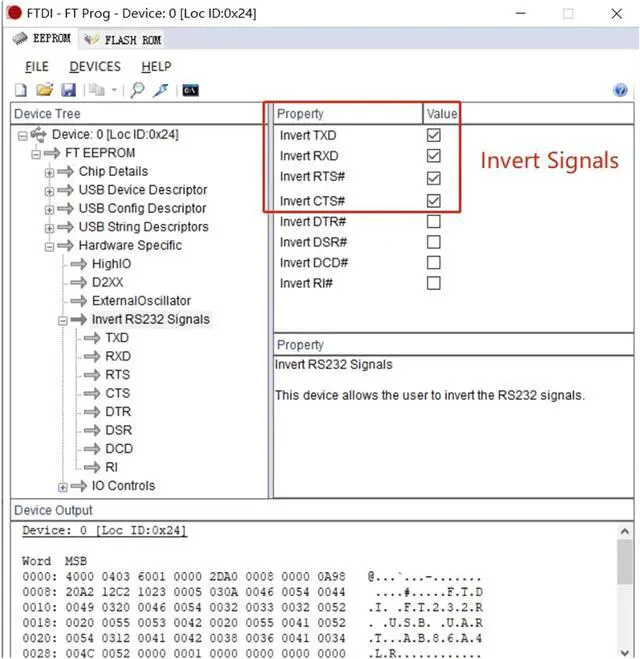Click the new template toolbar icon
The image size is (640, 659).
coord(20,90)
